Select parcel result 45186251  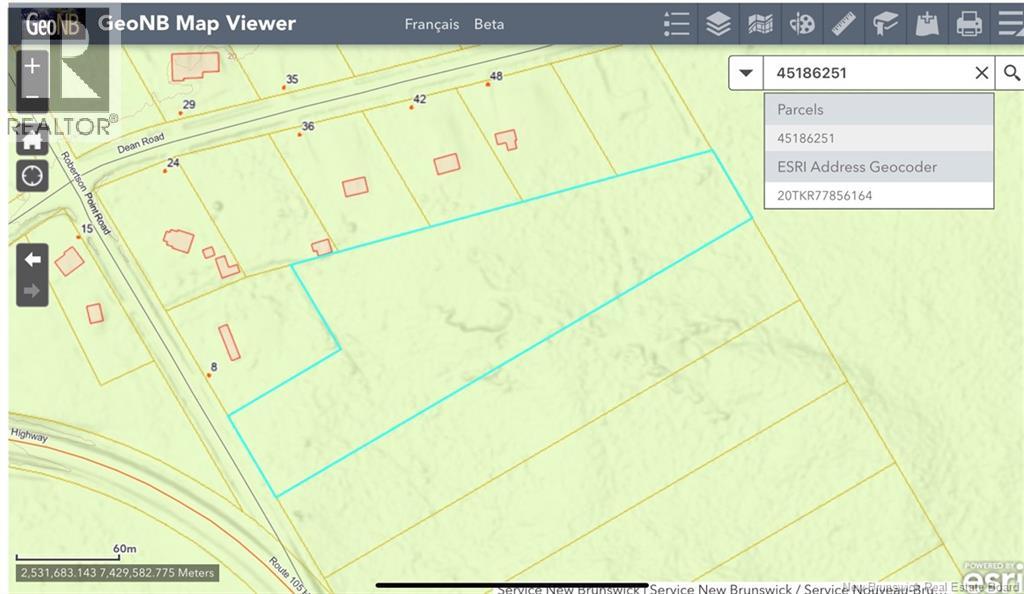click(x=806, y=138)
